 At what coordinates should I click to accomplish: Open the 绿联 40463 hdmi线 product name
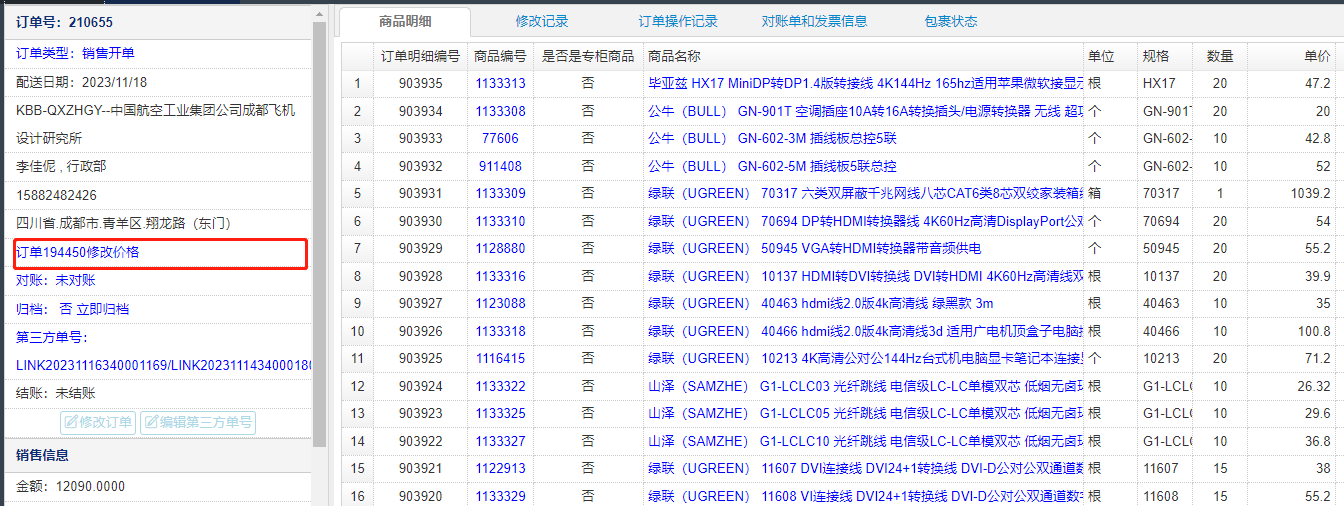tap(820, 303)
